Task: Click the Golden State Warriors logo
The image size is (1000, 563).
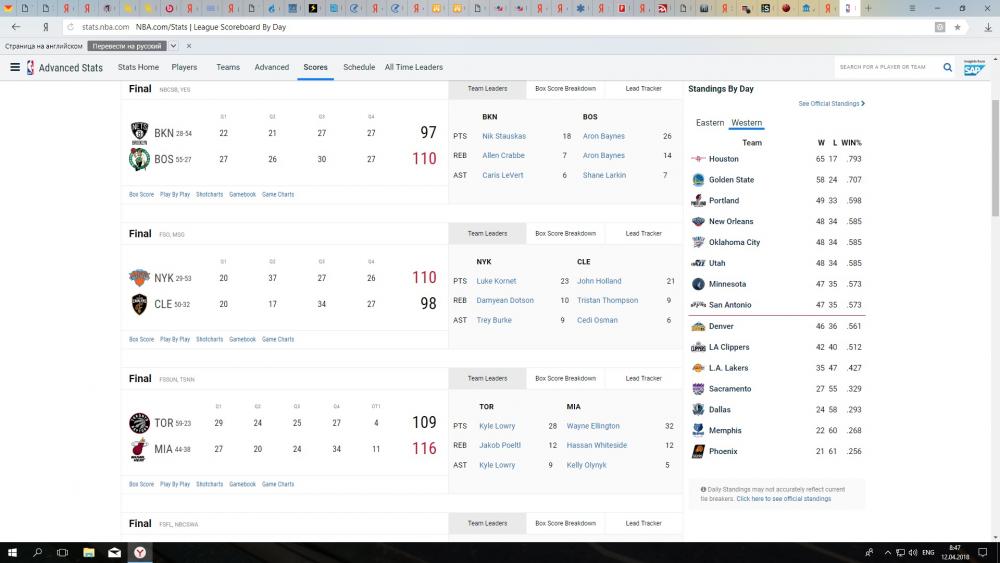Action: [698, 180]
